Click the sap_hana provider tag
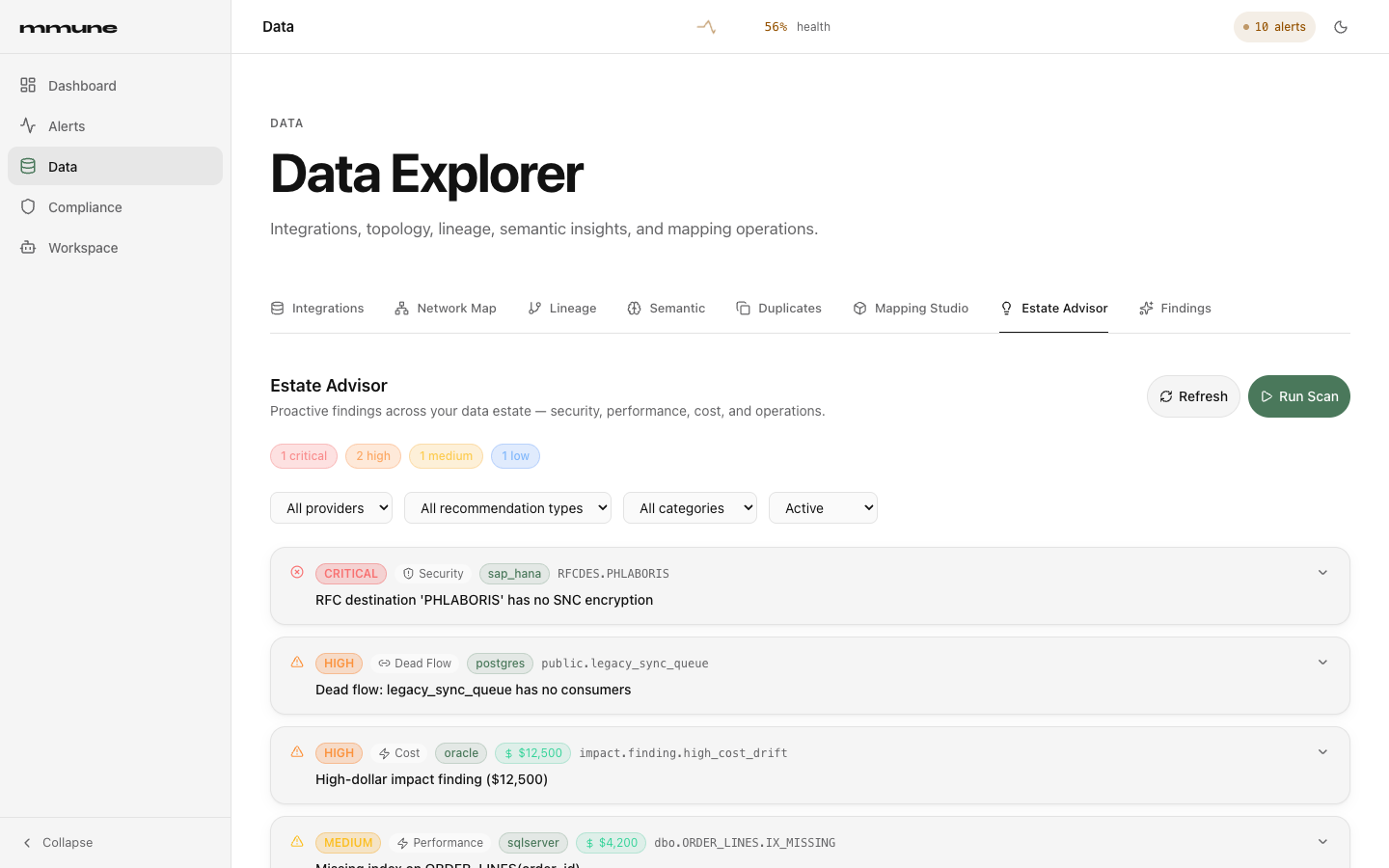The image size is (1389, 868). click(514, 574)
